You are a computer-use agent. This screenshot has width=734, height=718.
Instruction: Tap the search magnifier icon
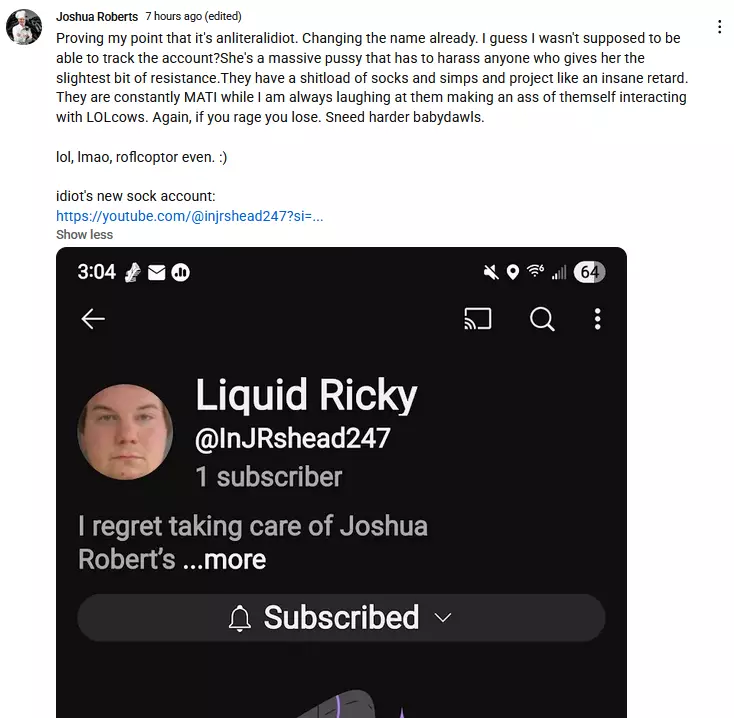[x=542, y=319]
